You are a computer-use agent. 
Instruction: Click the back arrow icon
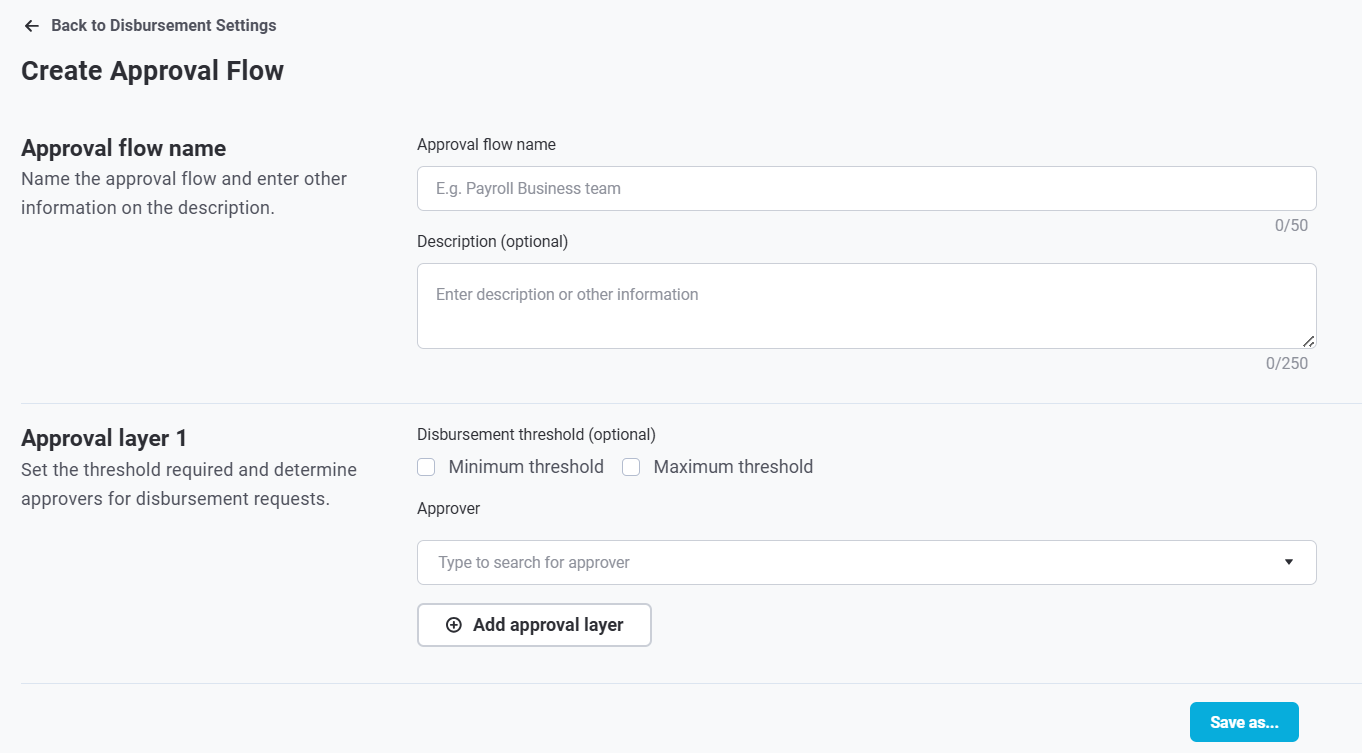pyautogui.click(x=32, y=26)
